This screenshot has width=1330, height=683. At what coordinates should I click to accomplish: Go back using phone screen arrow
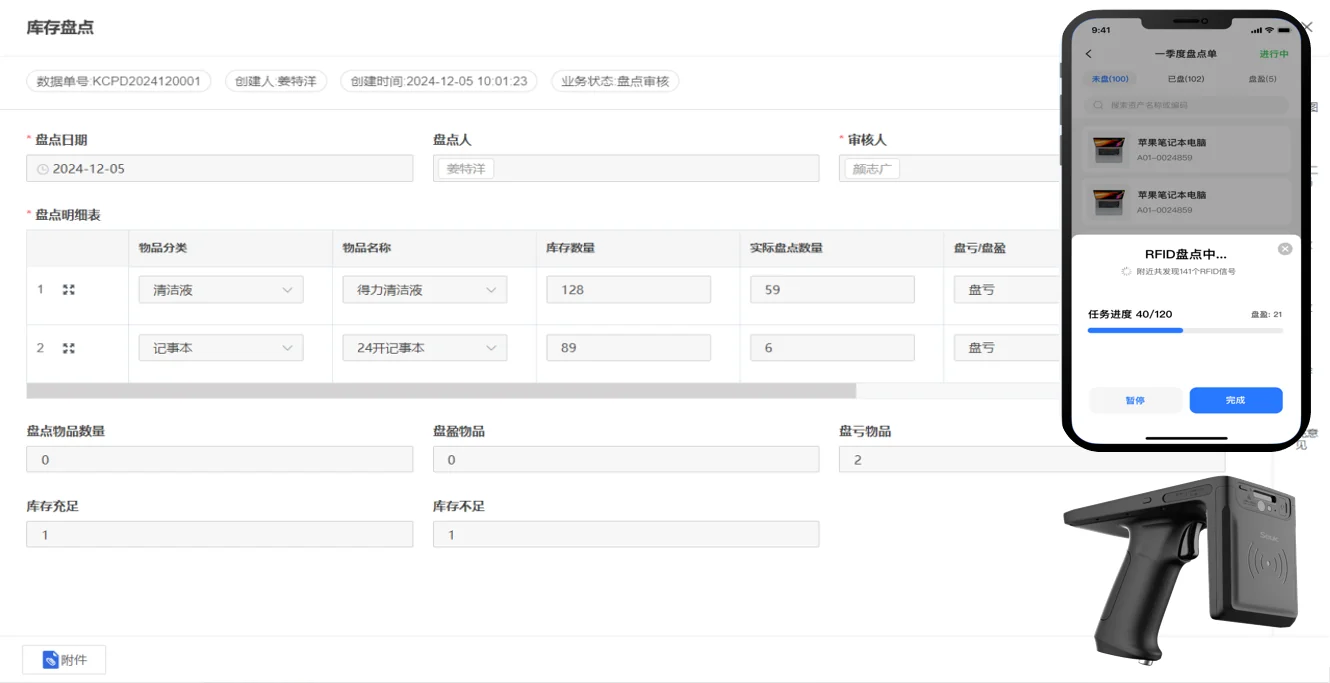(x=1089, y=54)
